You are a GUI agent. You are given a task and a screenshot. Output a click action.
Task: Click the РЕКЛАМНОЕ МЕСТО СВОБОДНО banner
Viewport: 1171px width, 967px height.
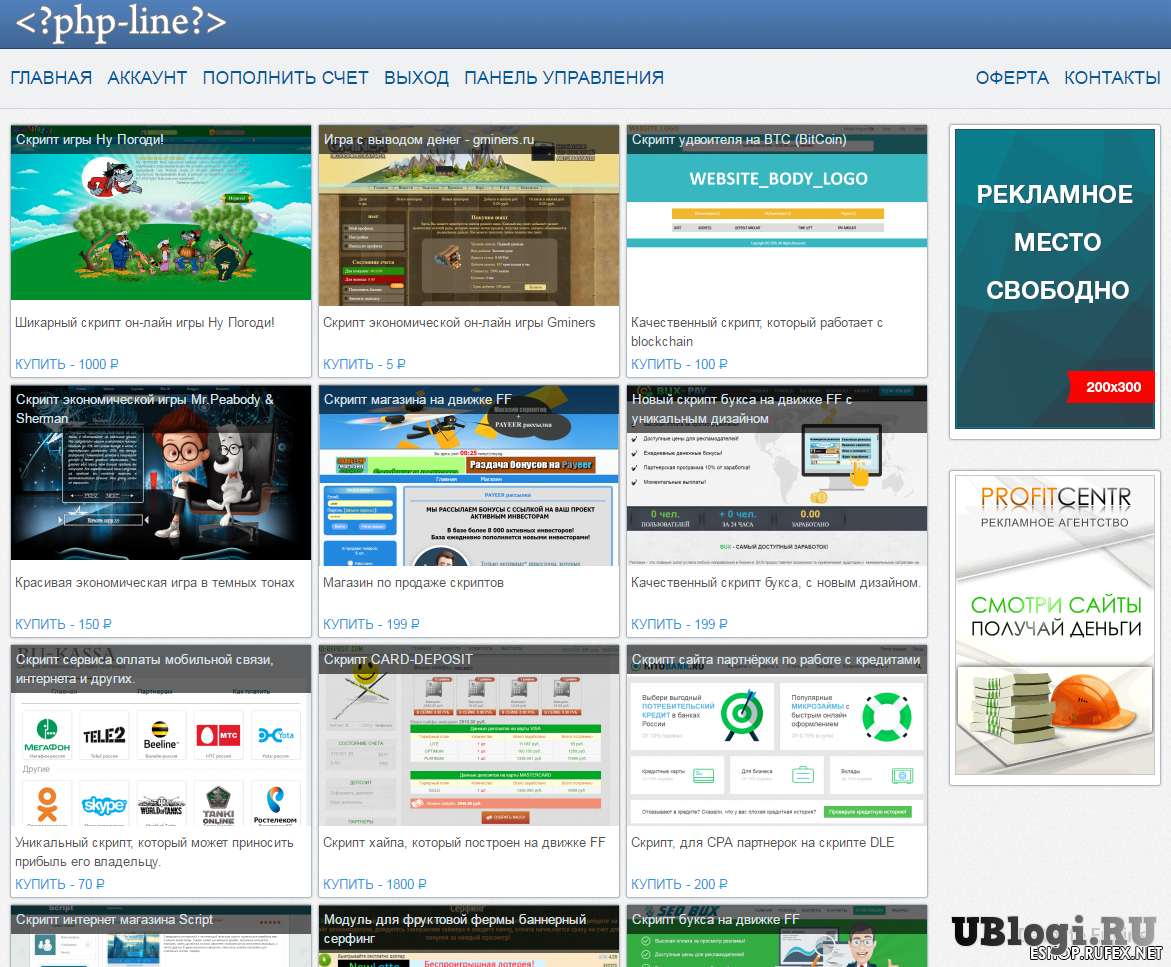1055,282
